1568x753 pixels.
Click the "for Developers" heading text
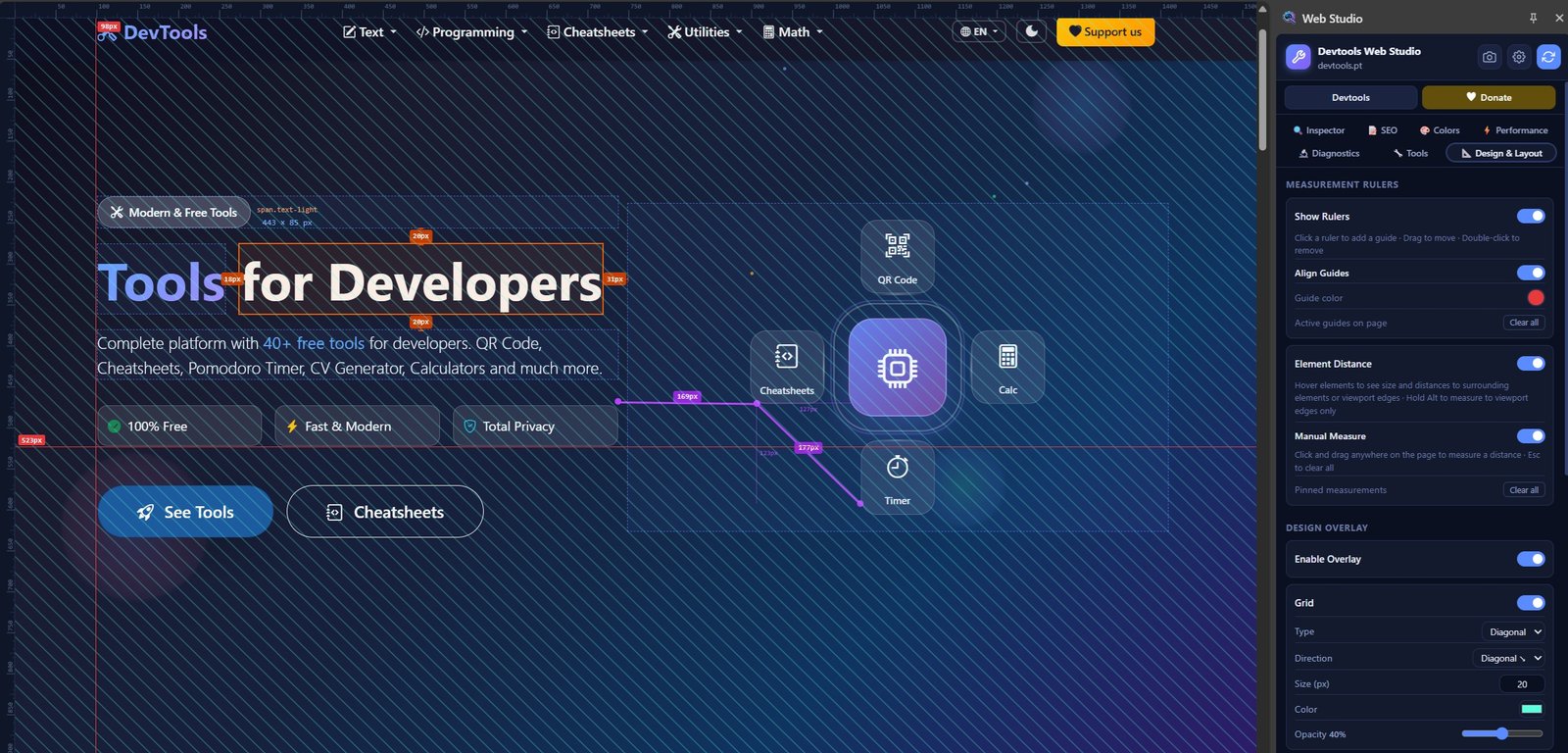point(421,281)
